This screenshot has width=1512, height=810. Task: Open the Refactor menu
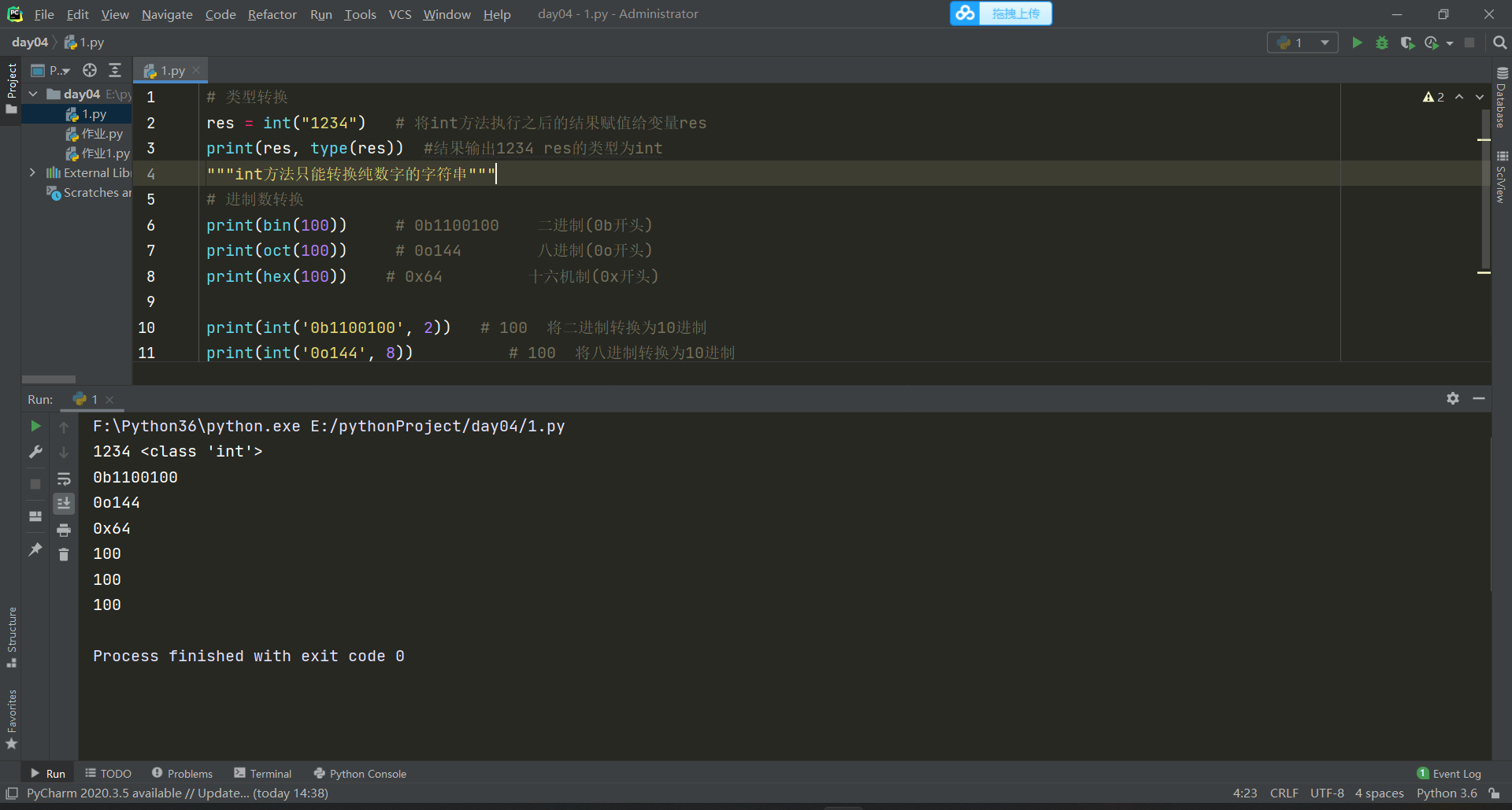(272, 14)
